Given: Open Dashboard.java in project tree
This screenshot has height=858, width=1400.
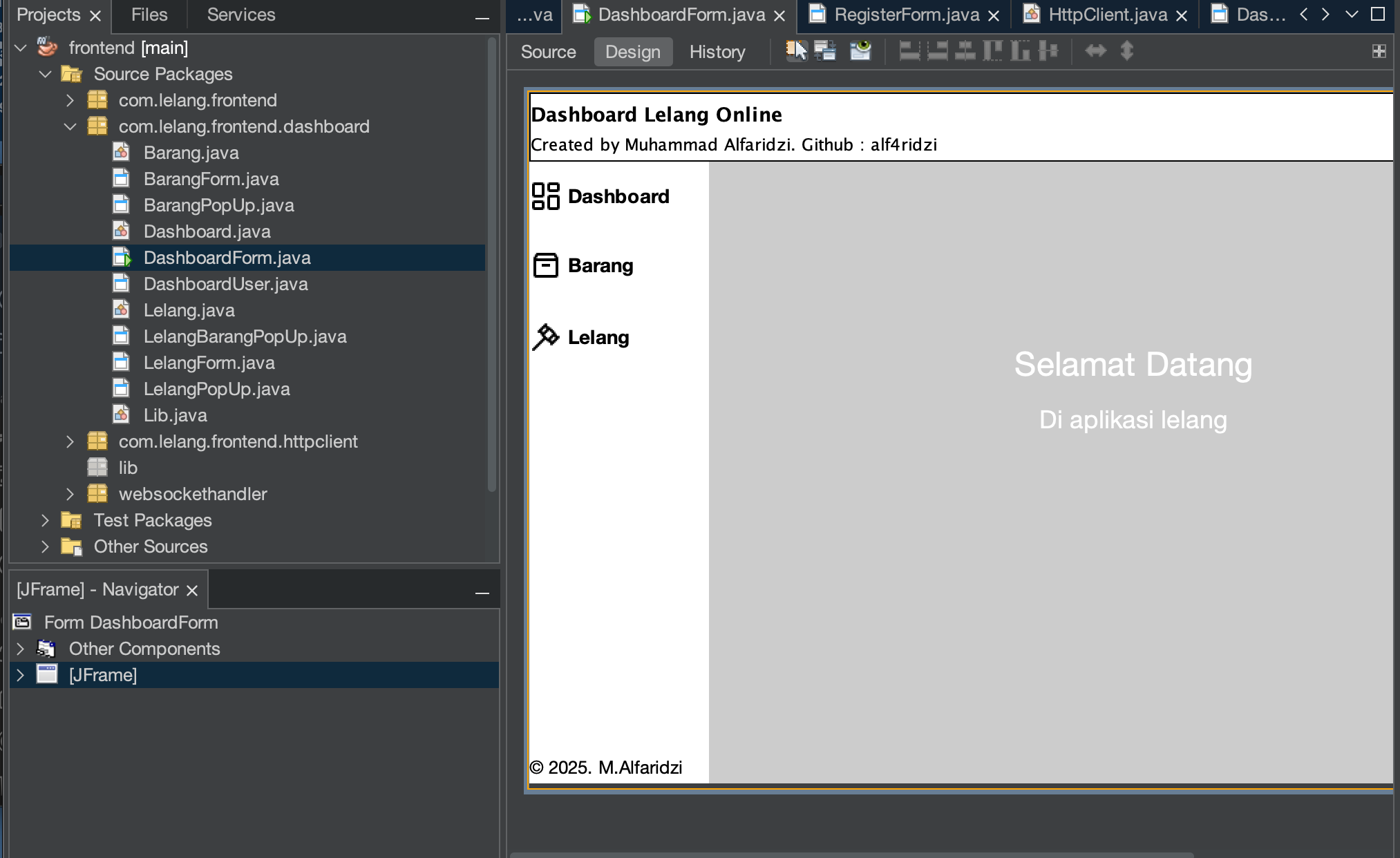Looking at the screenshot, I should pos(207,231).
